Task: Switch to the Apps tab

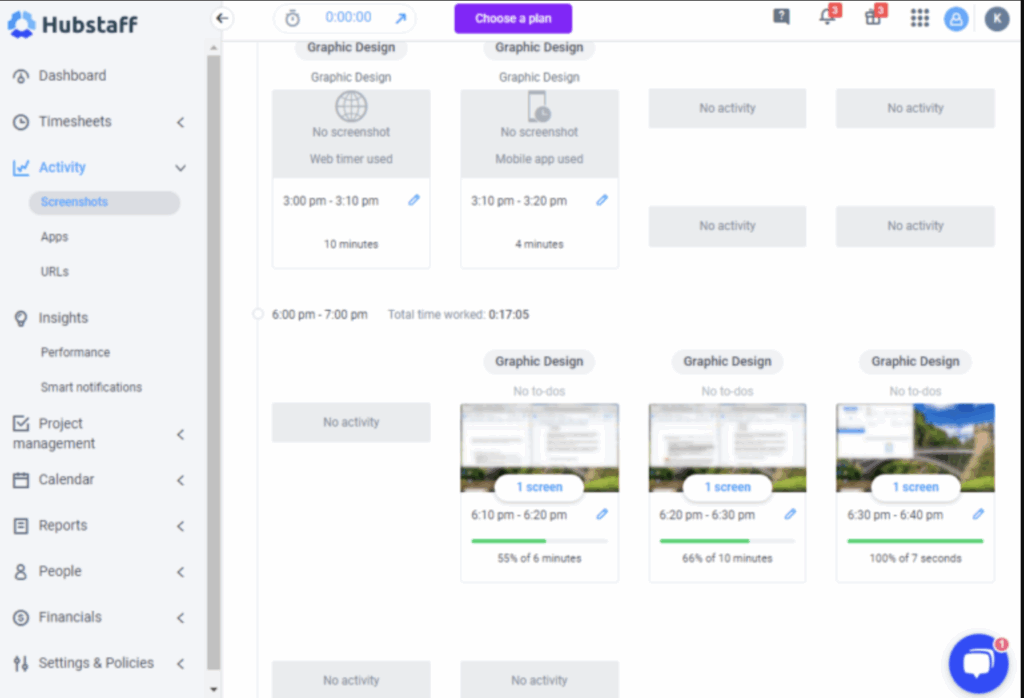Action: [x=55, y=236]
